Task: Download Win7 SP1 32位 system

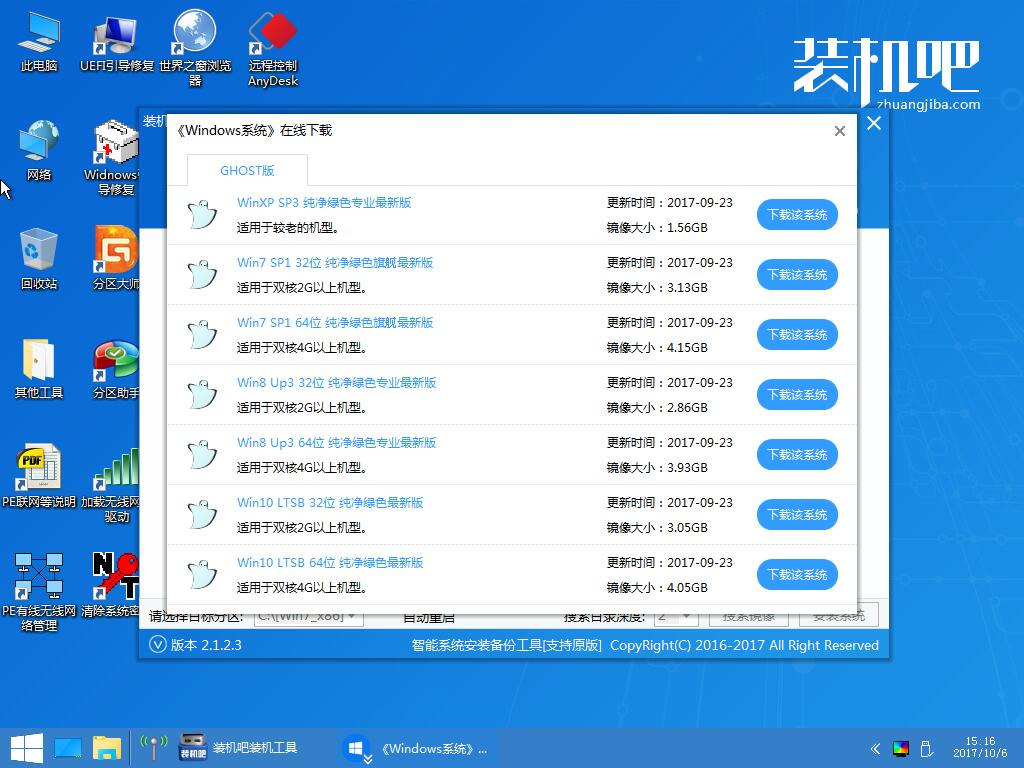Action: [797, 274]
